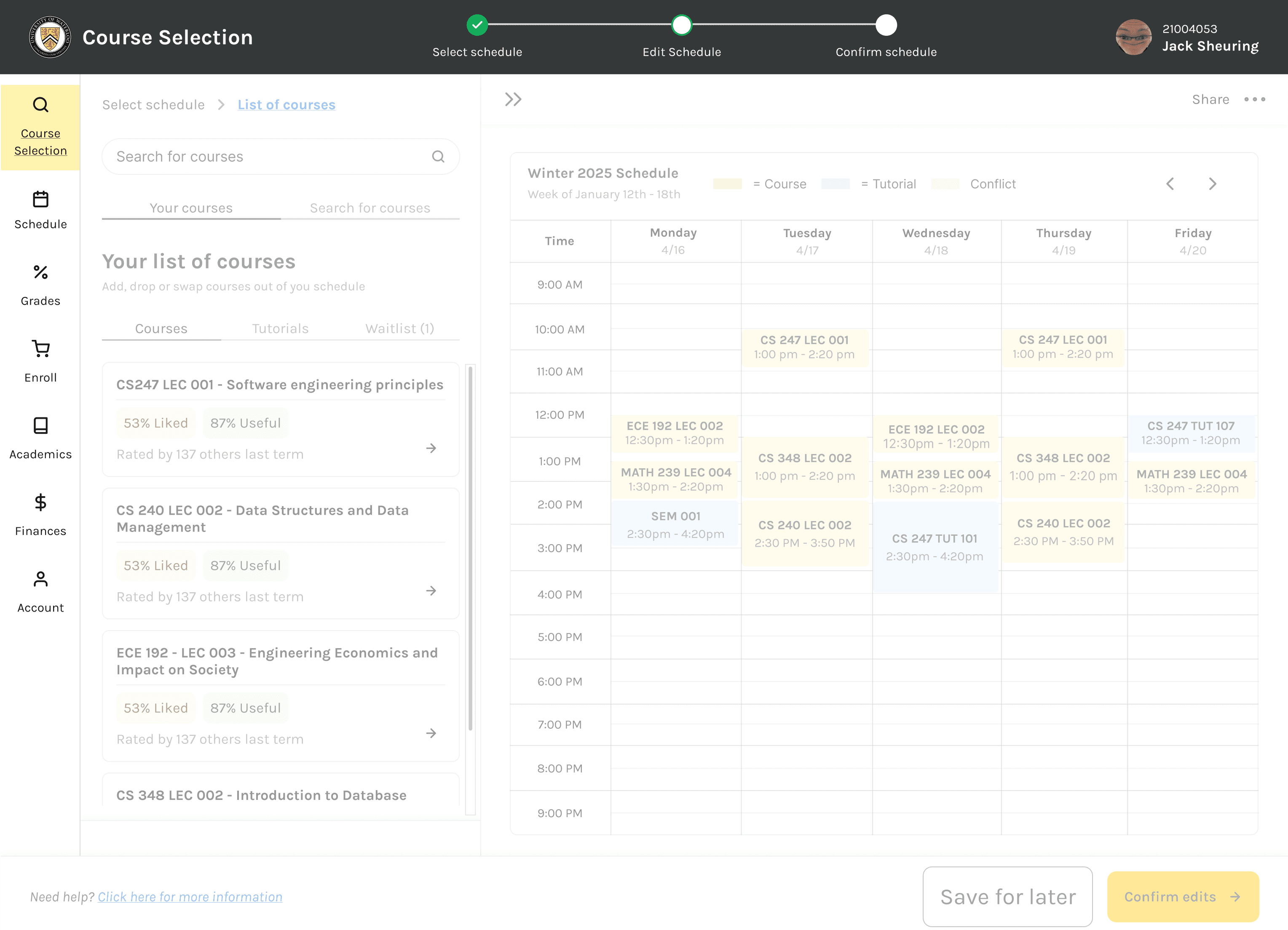Click the Confirm edits button
The image size is (1288, 930).
coord(1182,896)
